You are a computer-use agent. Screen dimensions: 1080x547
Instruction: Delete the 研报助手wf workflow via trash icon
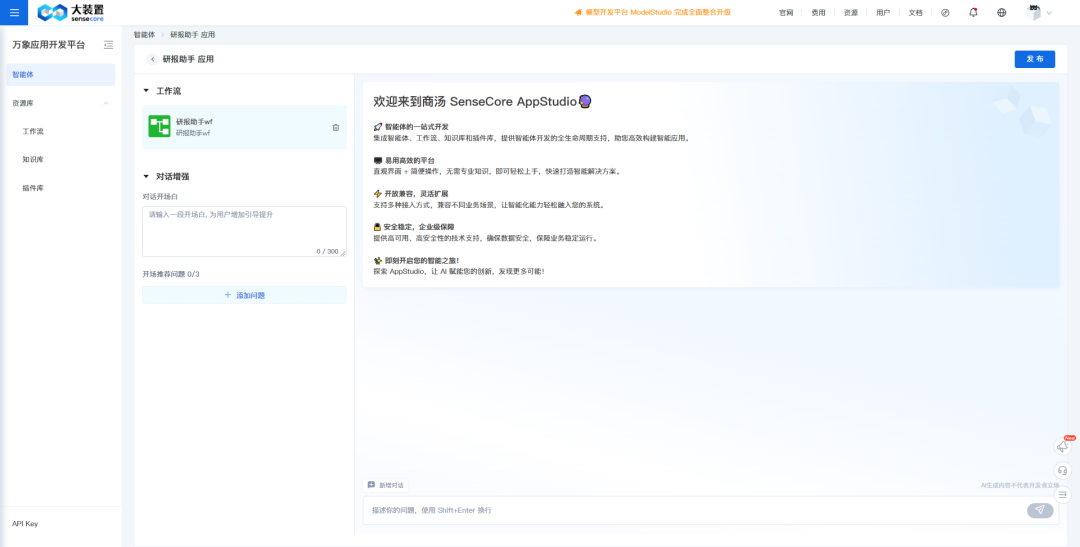point(335,127)
